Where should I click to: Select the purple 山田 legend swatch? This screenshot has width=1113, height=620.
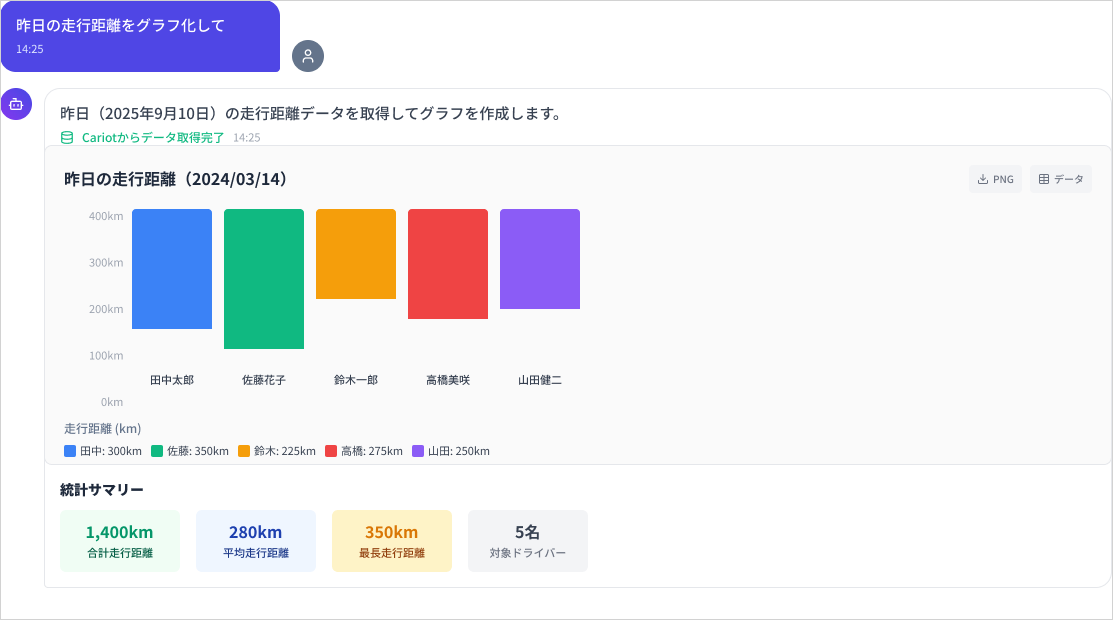coord(418,451)
